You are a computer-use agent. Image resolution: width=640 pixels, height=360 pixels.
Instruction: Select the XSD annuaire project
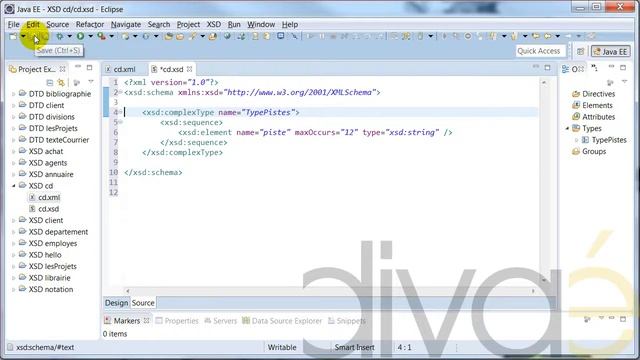tap(46, 174)
